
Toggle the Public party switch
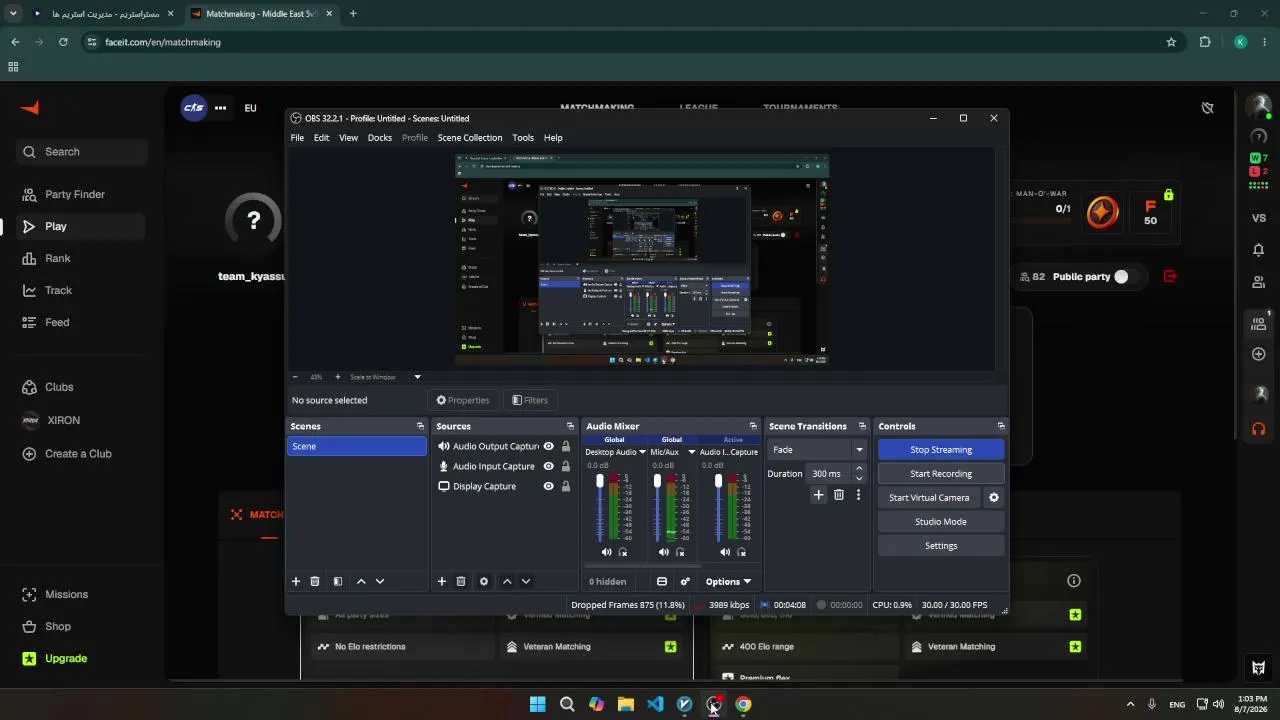[1128, 277]
